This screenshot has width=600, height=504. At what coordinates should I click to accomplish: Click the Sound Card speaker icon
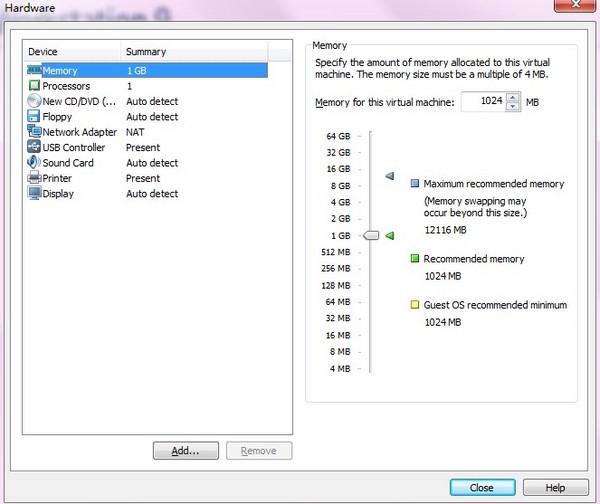[x=34, y=163]
